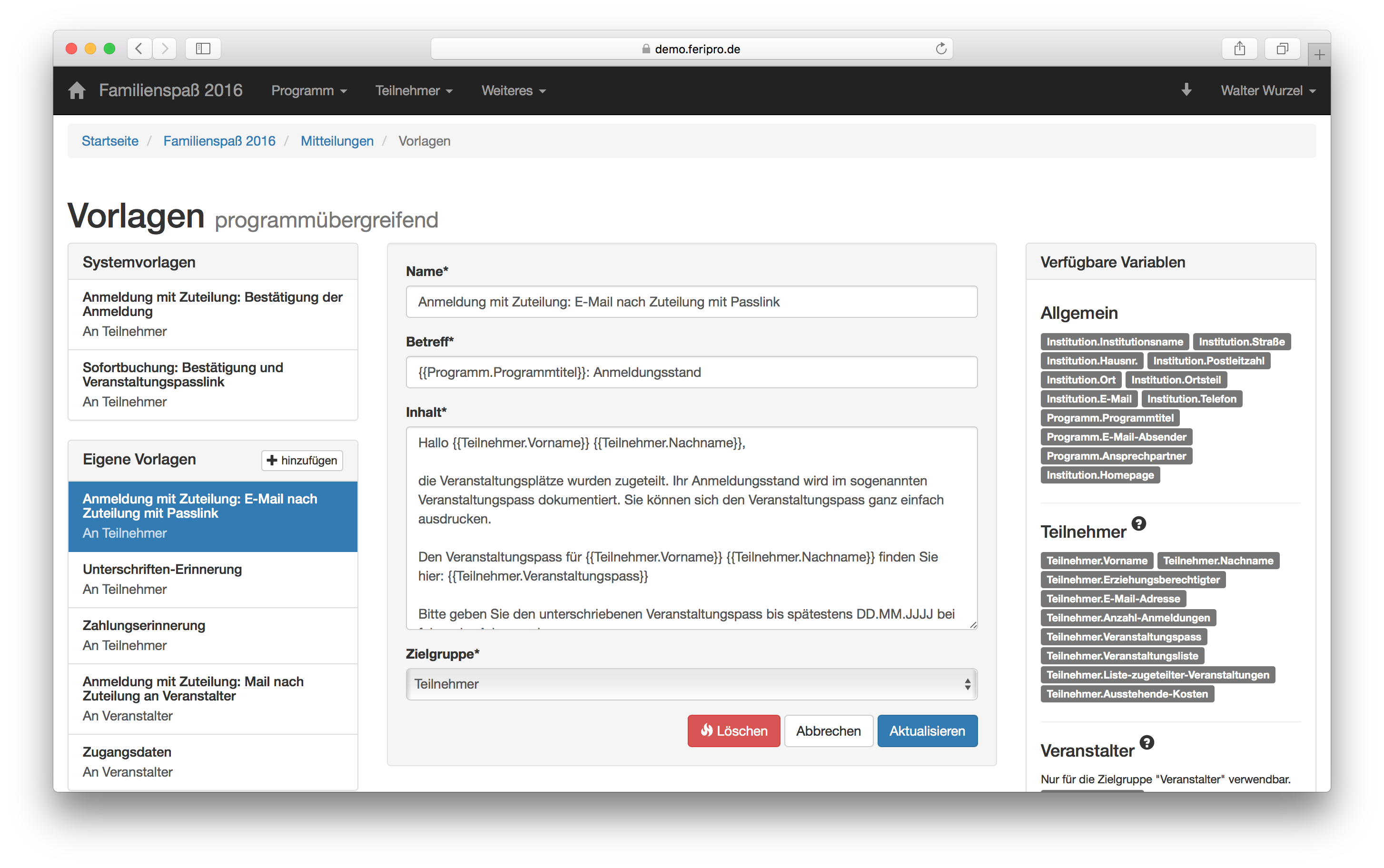Open the Programm dropdown menu

coord(309,91)
